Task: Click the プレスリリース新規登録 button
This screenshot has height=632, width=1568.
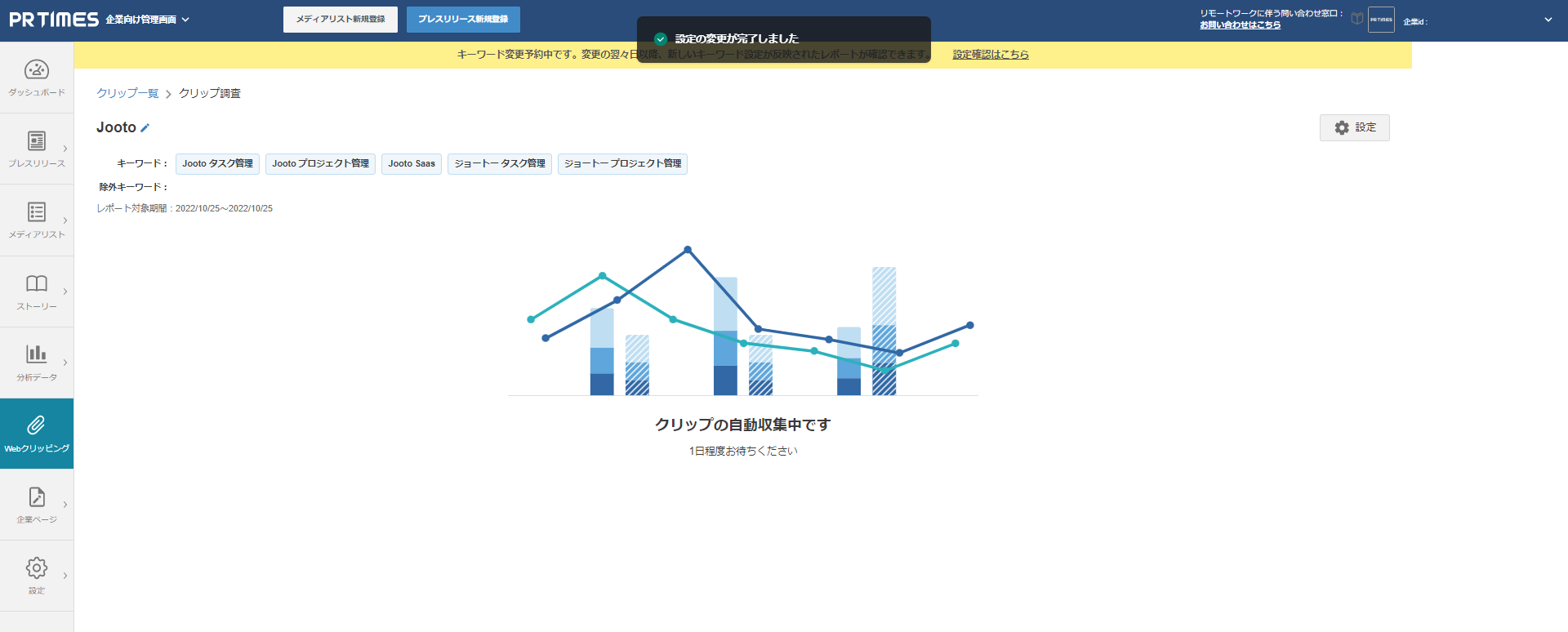Action: click(x=463, y=20)
